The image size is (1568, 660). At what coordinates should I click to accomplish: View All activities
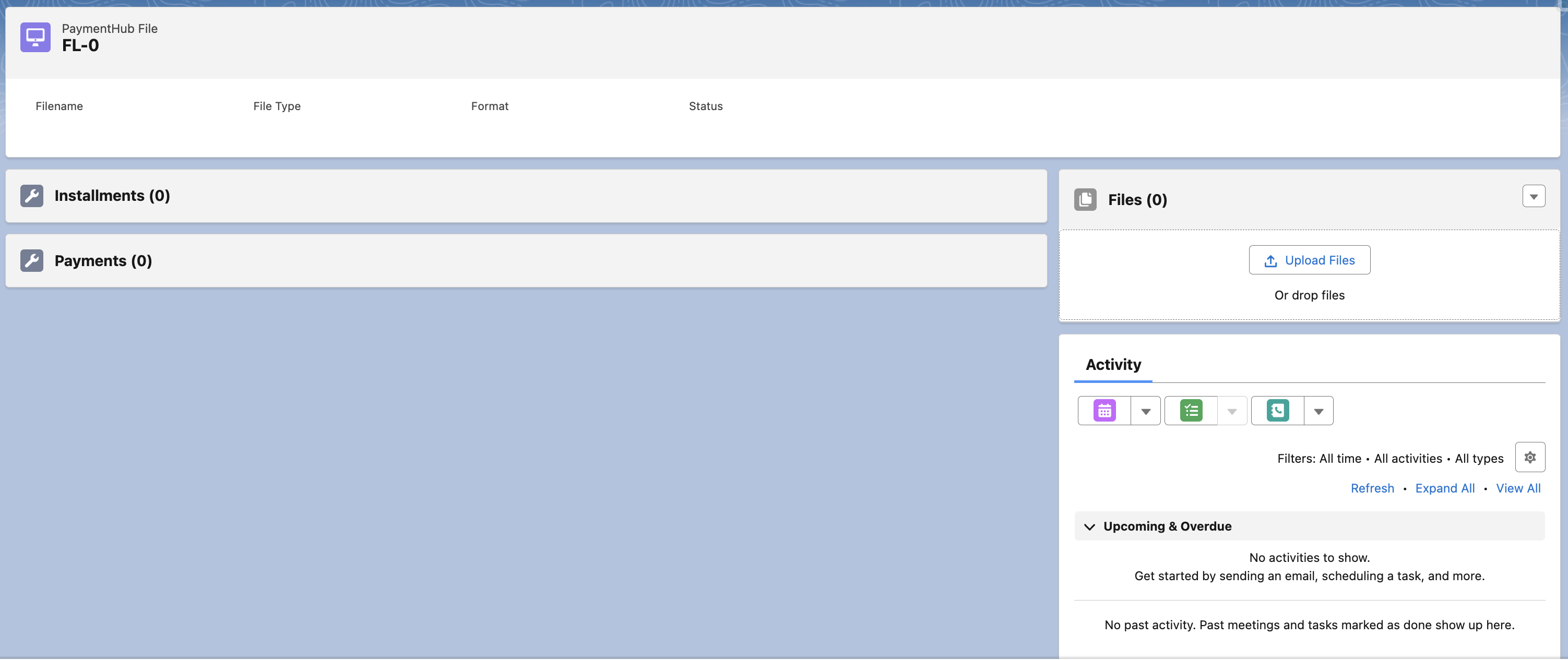1518,488
